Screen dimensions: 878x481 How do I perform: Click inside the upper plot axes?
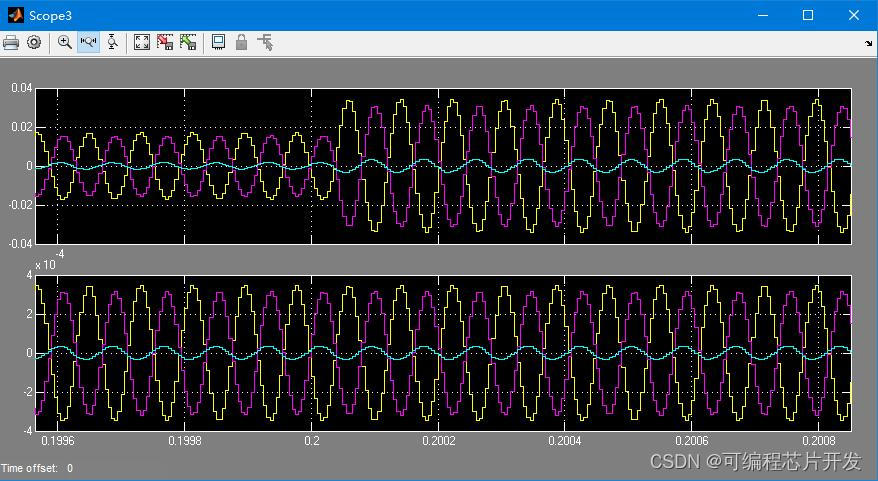point(443,165)
